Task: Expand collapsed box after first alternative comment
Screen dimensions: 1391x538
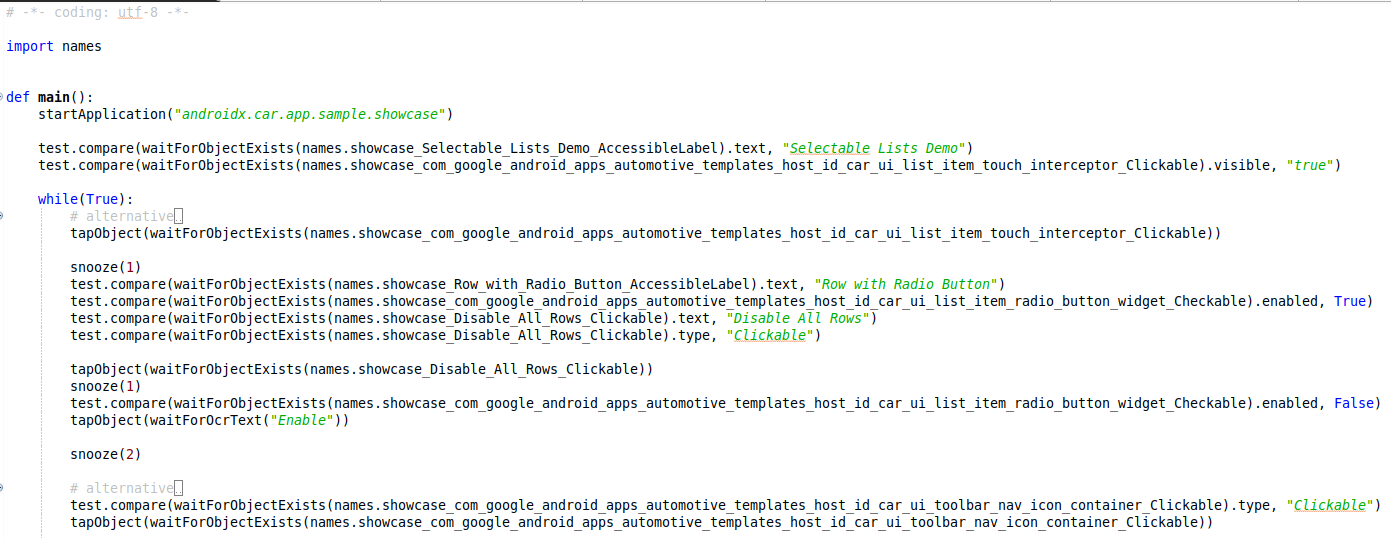Action: (x=178, y=216)
